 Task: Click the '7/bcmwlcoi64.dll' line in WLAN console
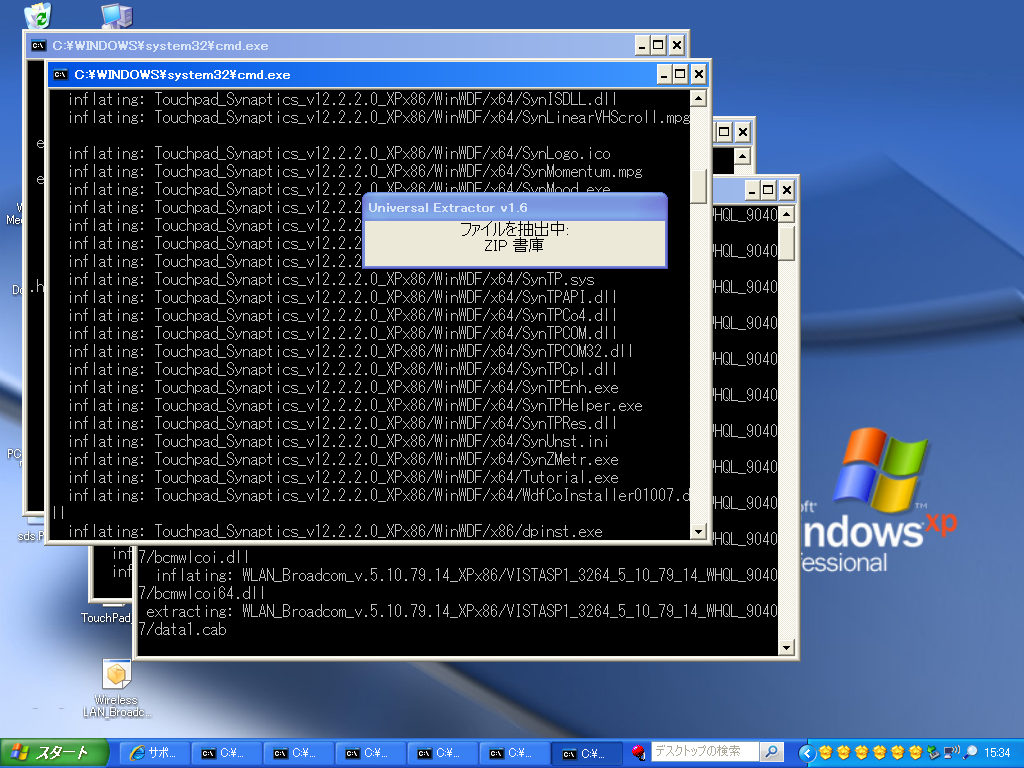click(x=202, y=594)
